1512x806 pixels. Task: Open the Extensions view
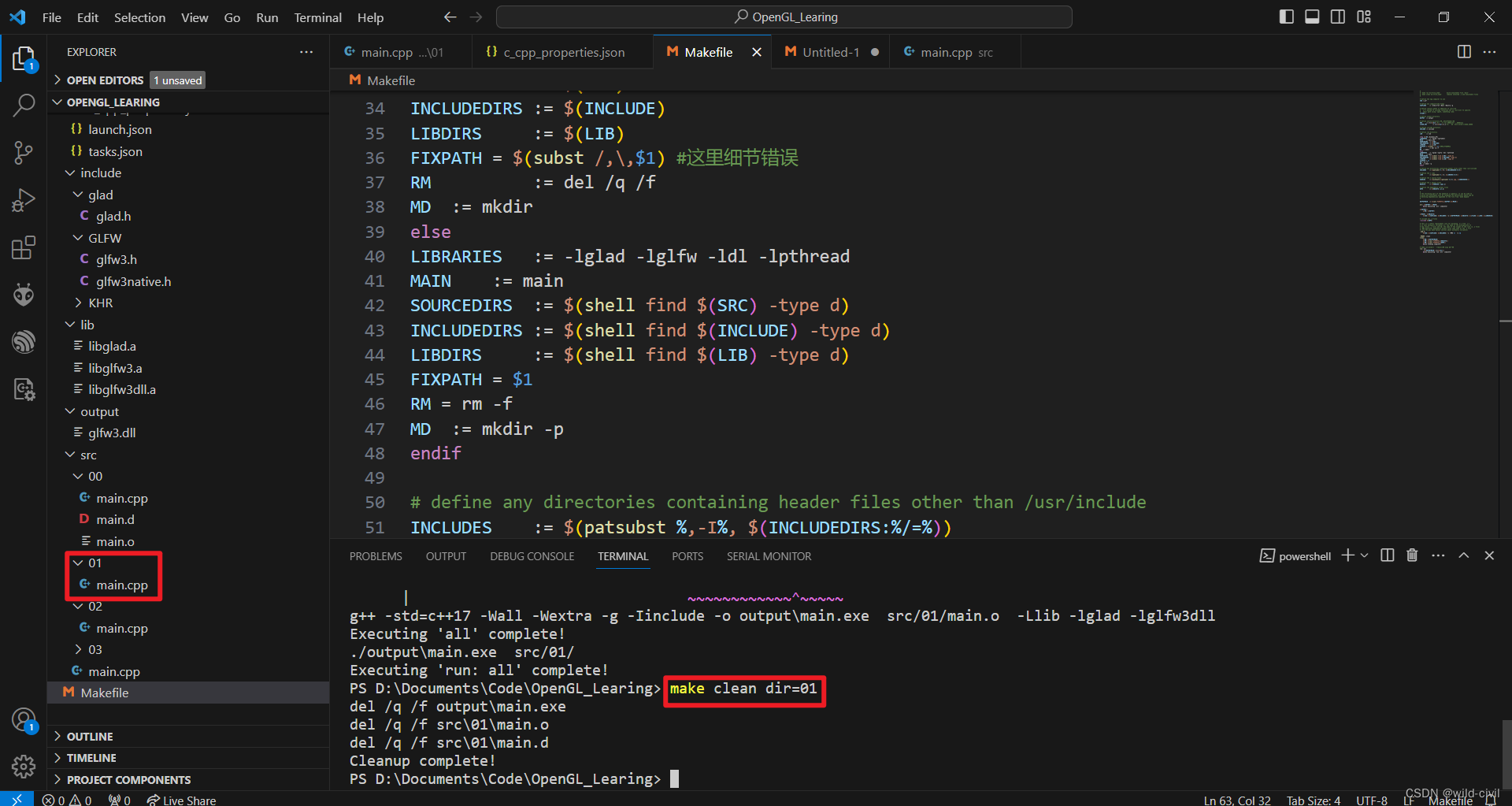[x=24, y=247]
